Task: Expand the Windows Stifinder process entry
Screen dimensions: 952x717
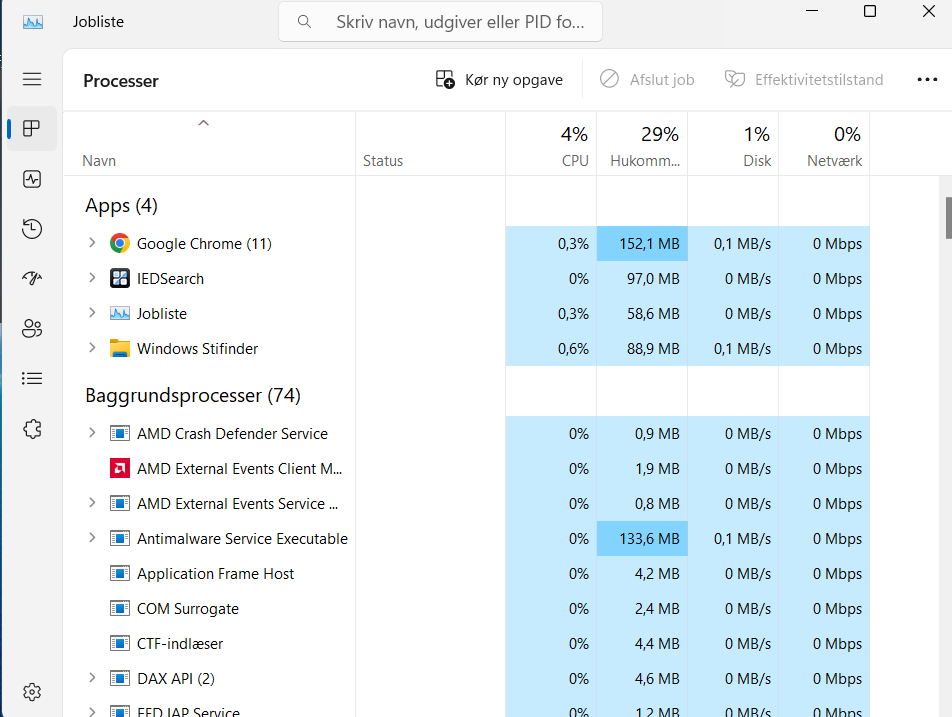Action: (91, 348)
